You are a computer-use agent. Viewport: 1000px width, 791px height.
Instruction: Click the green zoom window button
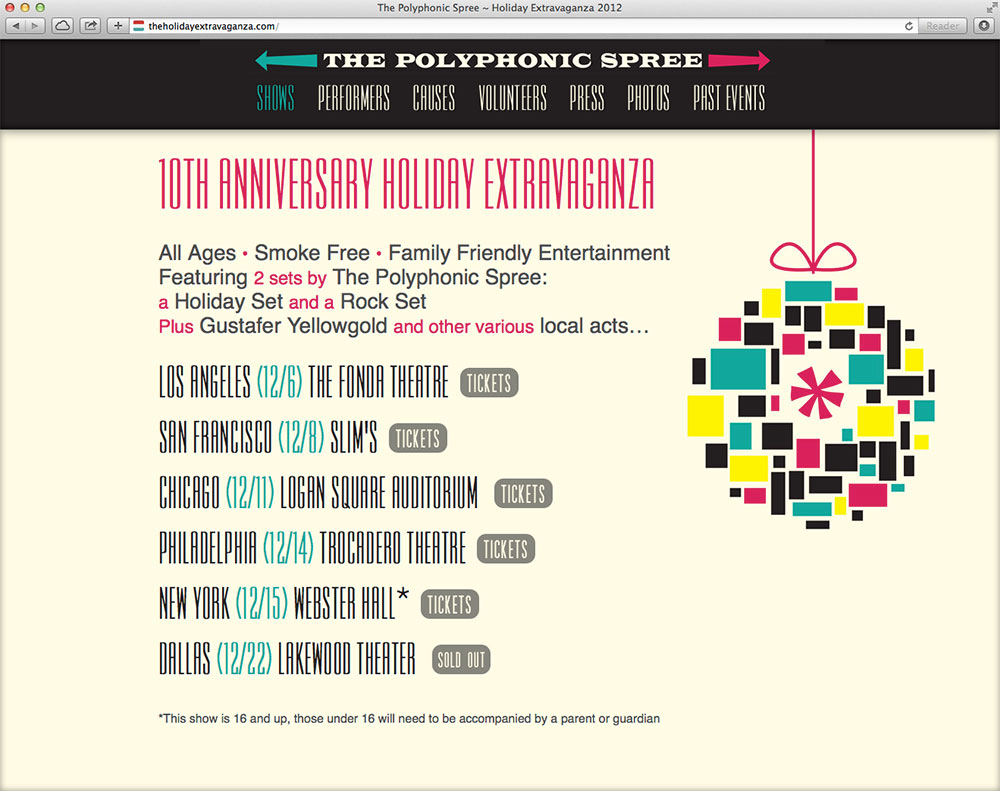click(x=40, y=8)
